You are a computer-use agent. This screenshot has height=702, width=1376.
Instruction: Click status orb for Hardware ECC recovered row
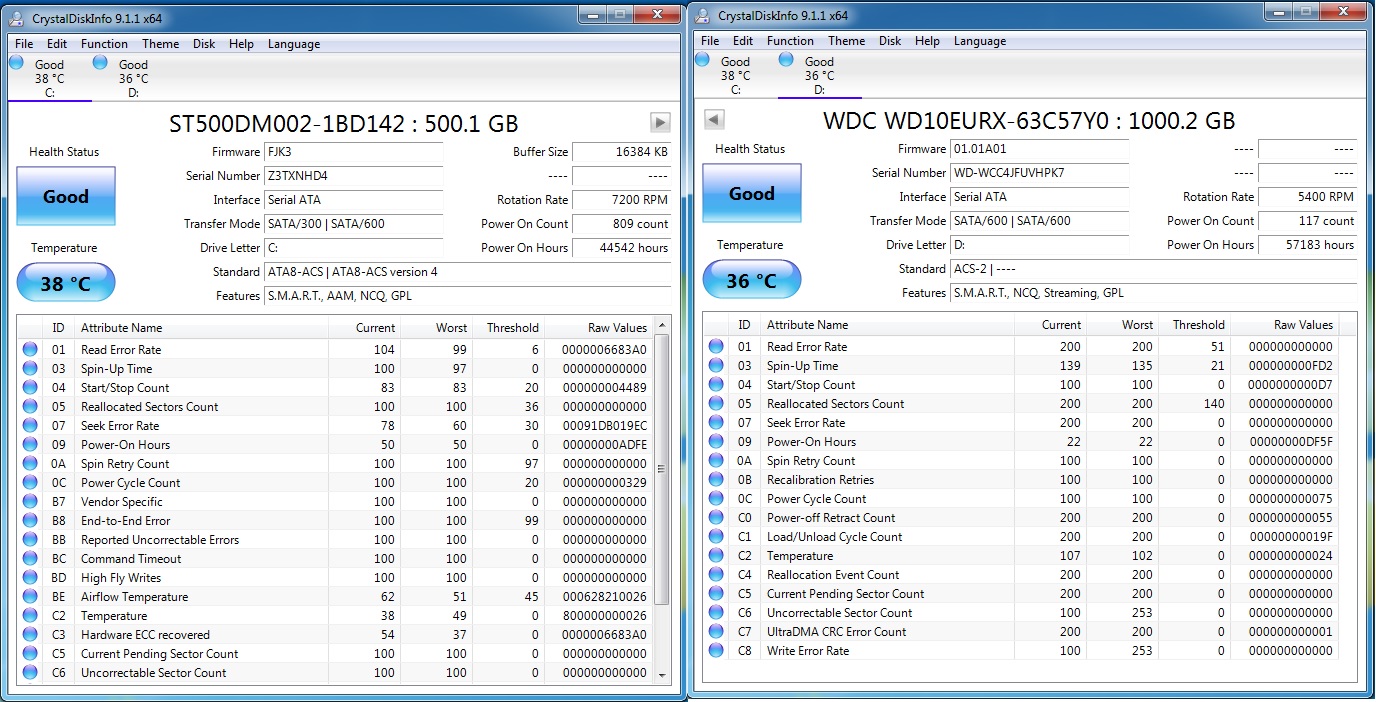point(30,635)
